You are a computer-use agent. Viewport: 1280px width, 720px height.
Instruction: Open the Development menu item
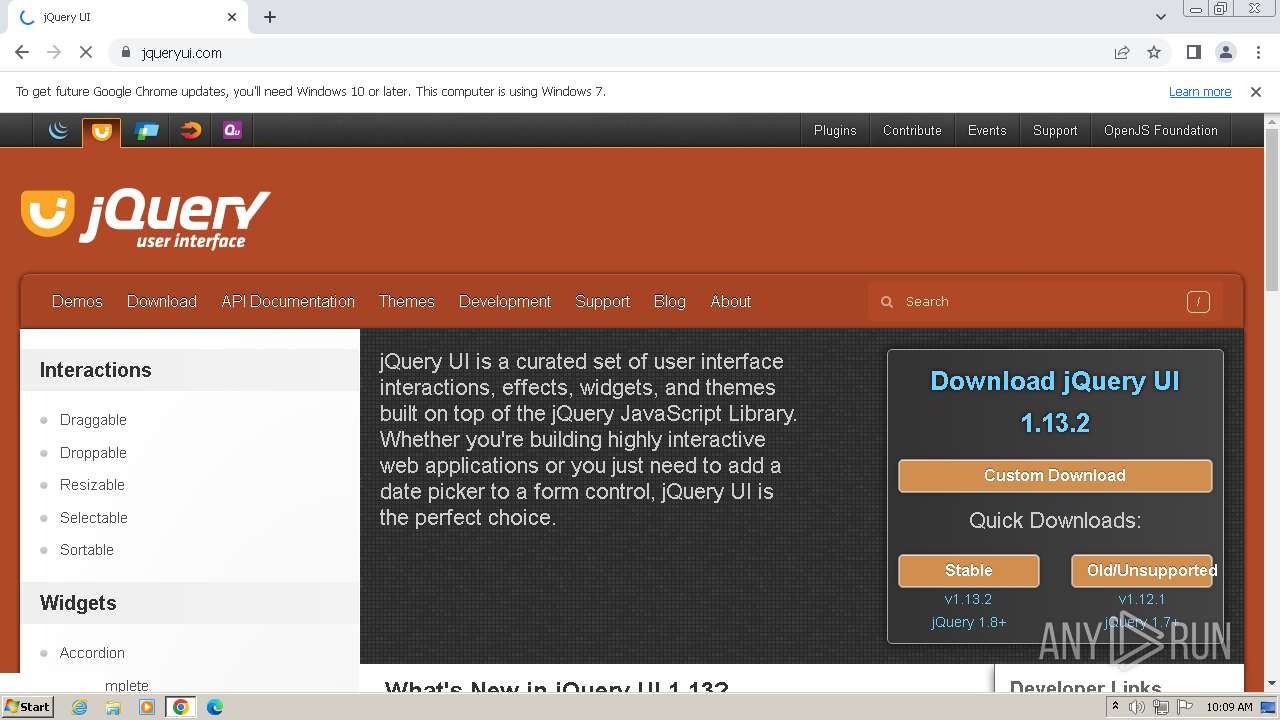pyautogui.click(x=505, y=301)
